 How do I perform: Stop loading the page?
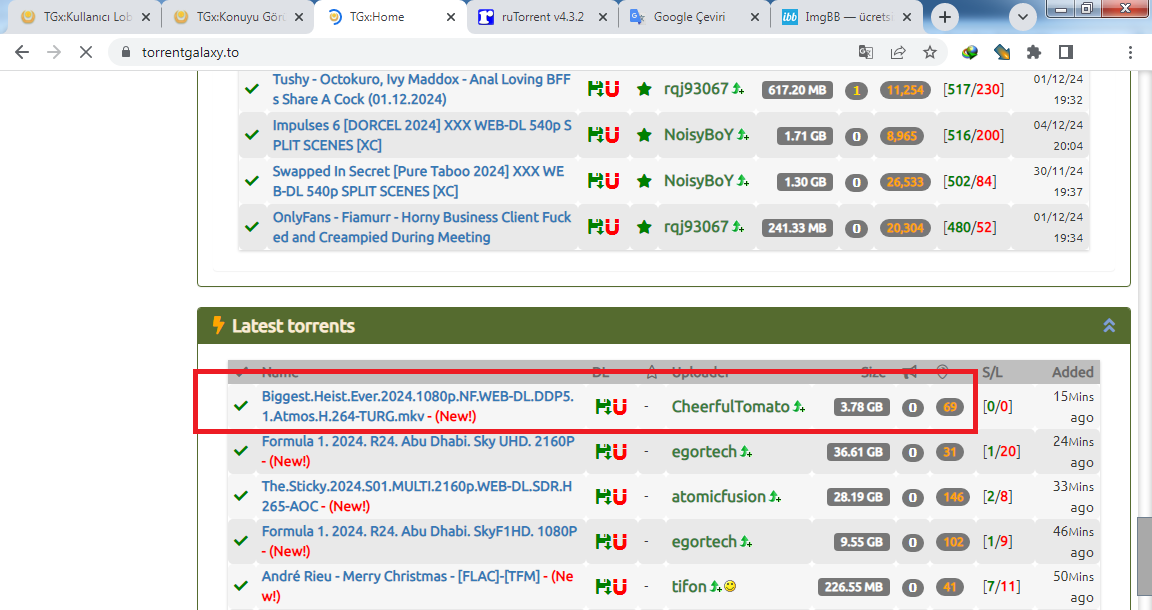tap(86, 52)
